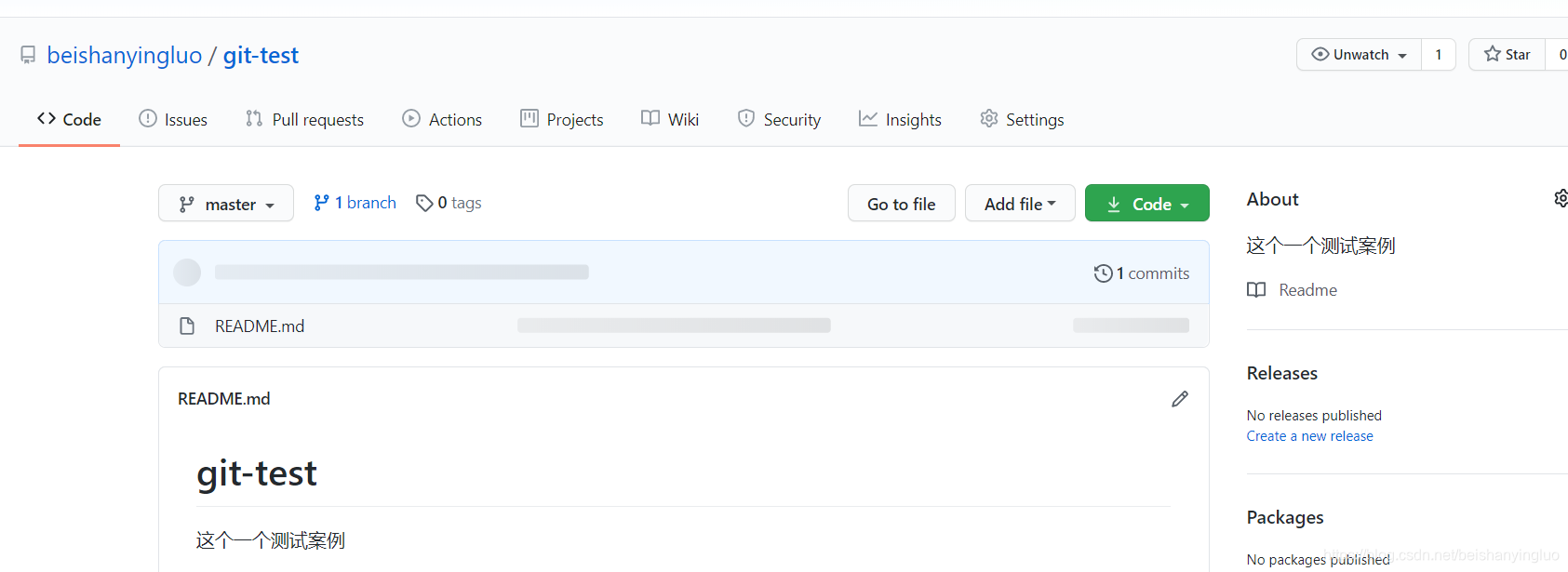The height and width of the screenshot is (572, 1568).
Task: View the 1 commits history link
Action: [1142, 273]
